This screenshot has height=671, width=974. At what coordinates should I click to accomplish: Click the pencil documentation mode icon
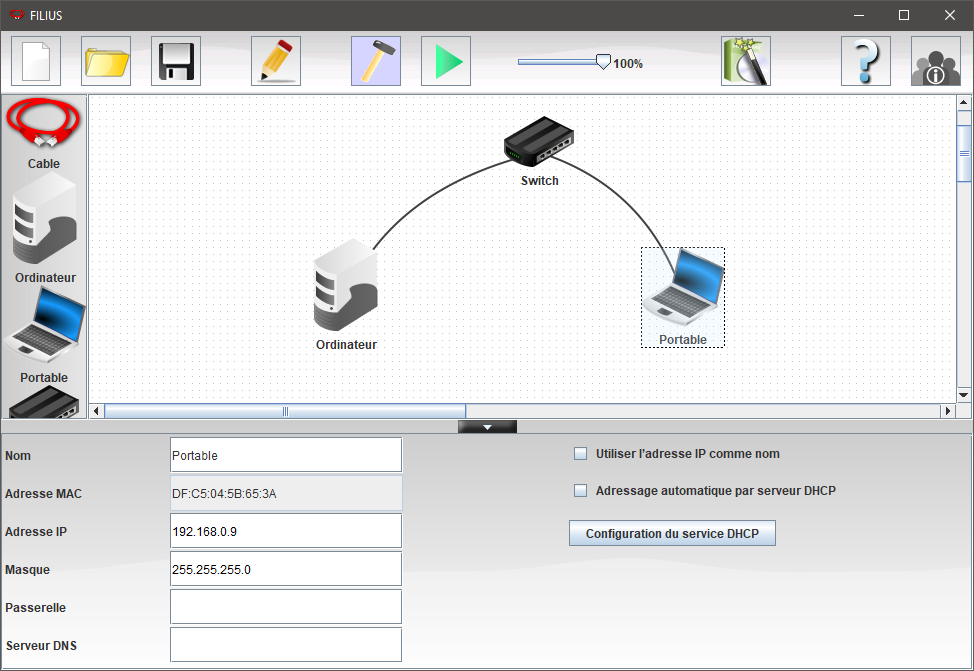click(276, 61)
